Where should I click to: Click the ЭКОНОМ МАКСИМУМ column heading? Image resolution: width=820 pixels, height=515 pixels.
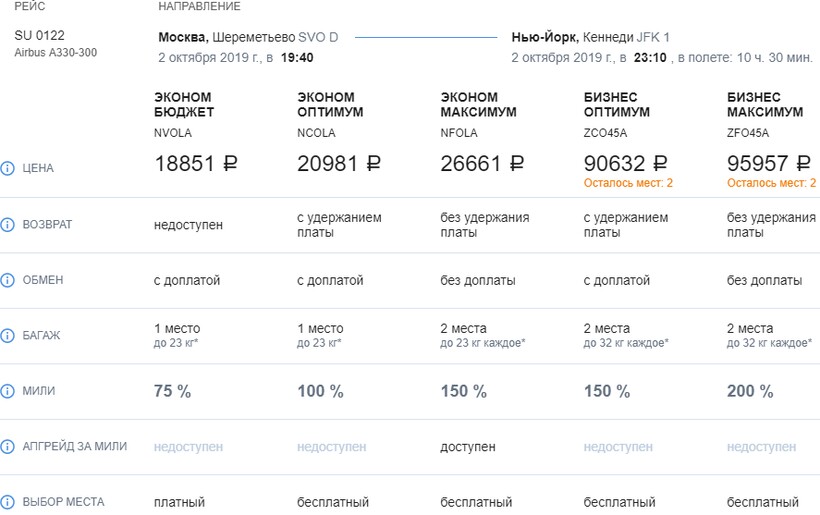tap(479, 105)
